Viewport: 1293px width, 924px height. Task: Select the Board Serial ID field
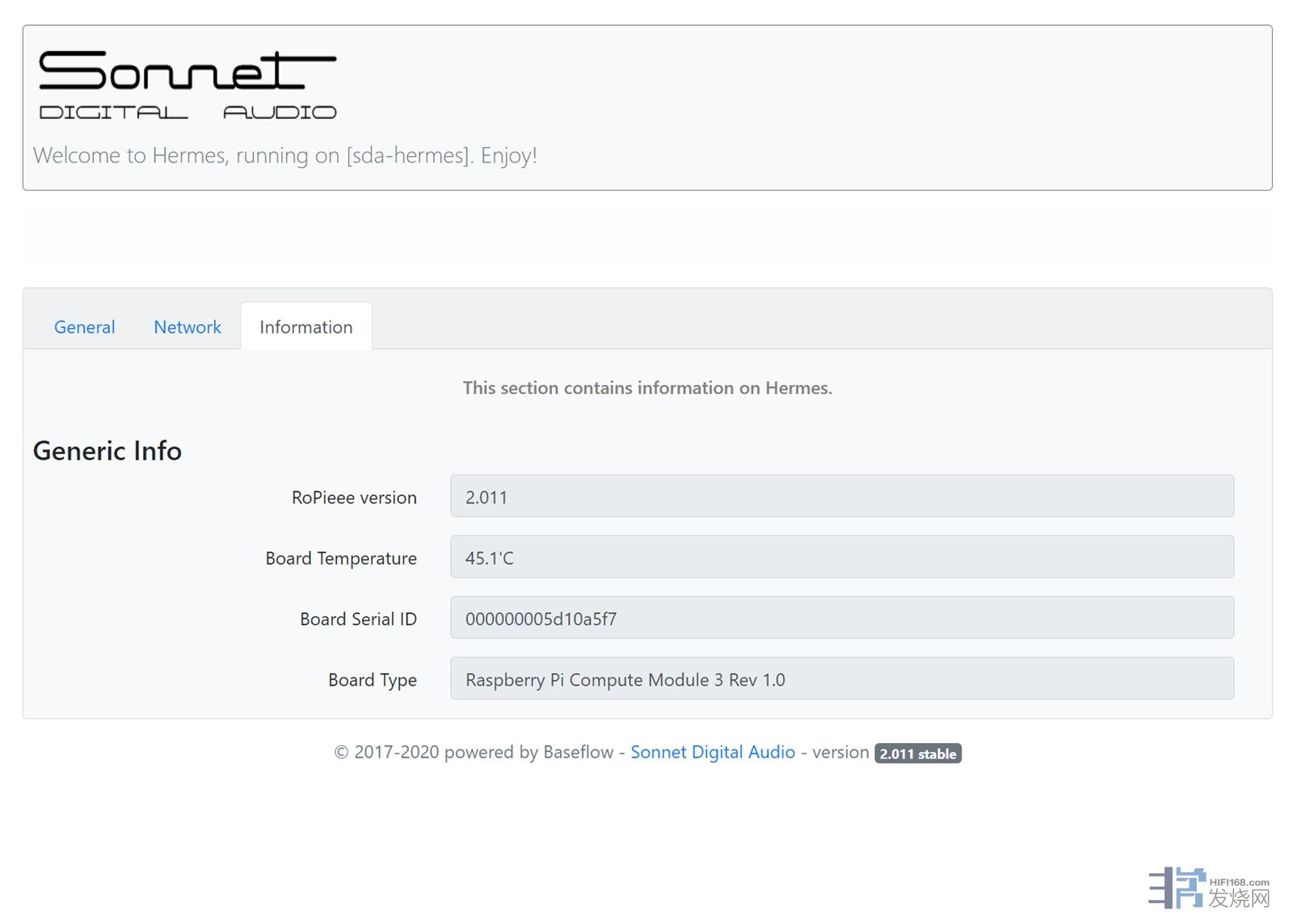pos(841,618)
